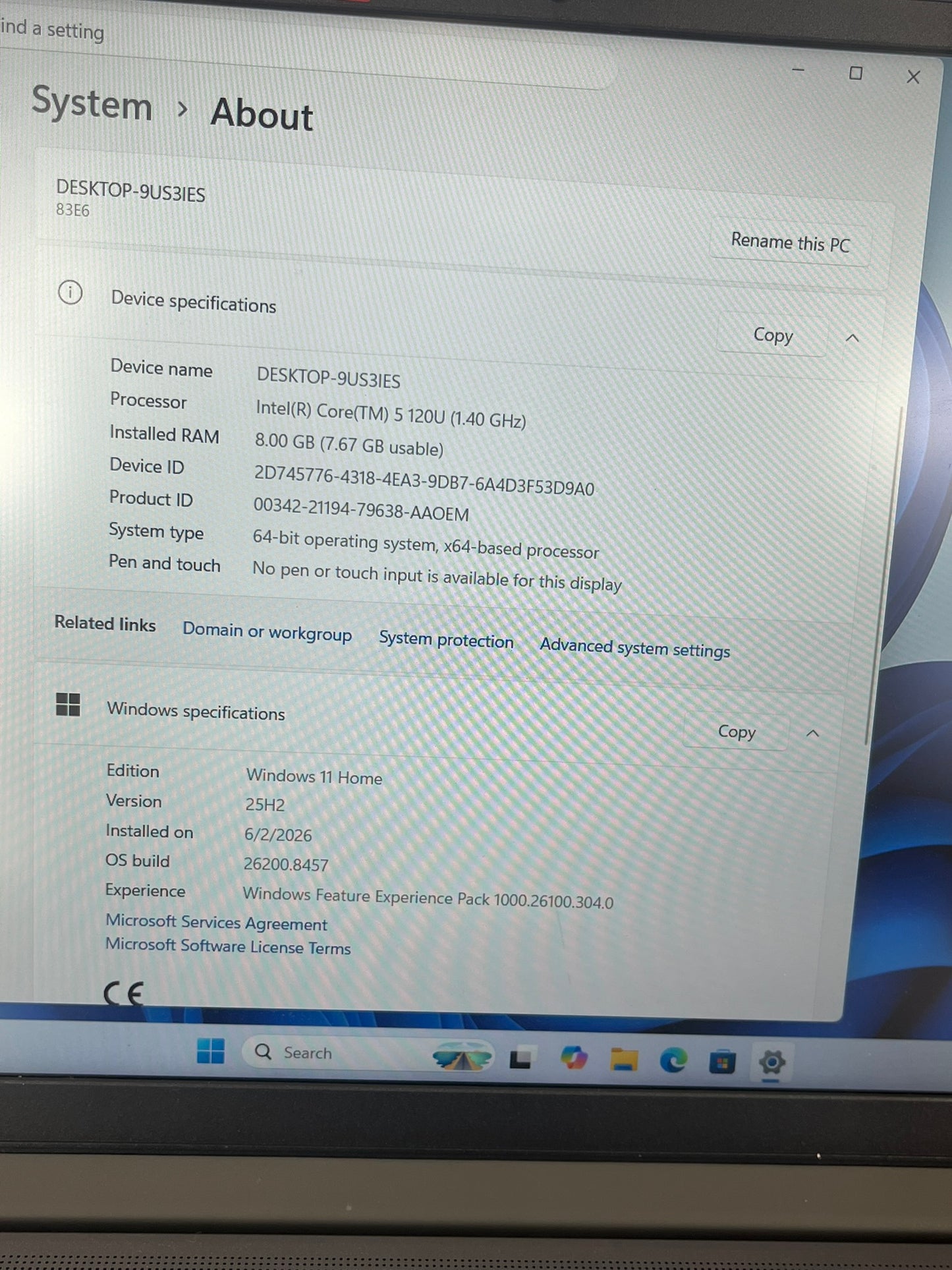Collapse the Device specifications section
This screenshot has width=952, height=1270.
[852, 338]
